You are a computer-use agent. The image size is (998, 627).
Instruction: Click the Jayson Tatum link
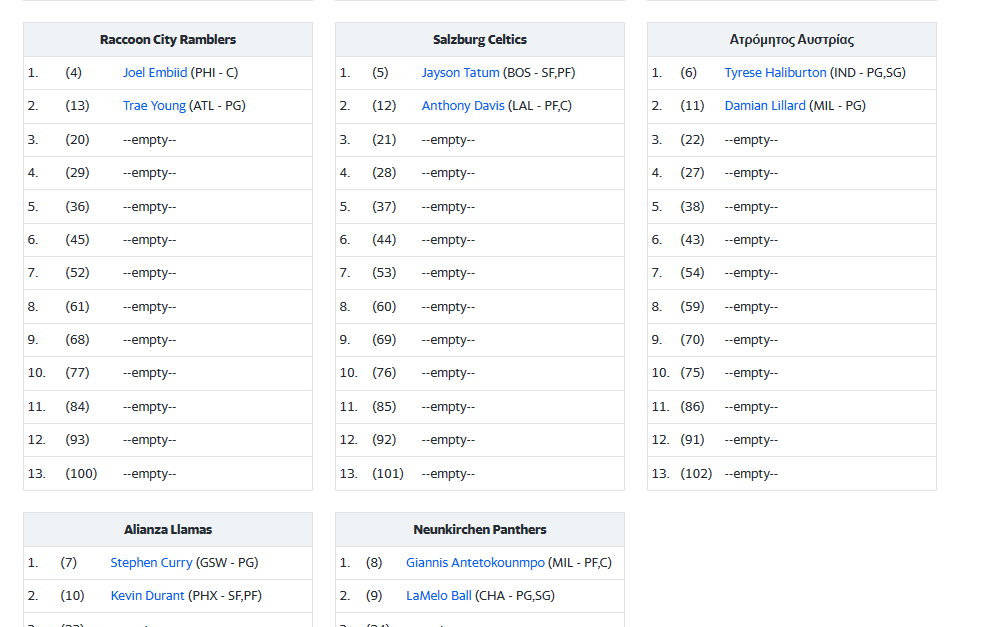pos(460,73)
